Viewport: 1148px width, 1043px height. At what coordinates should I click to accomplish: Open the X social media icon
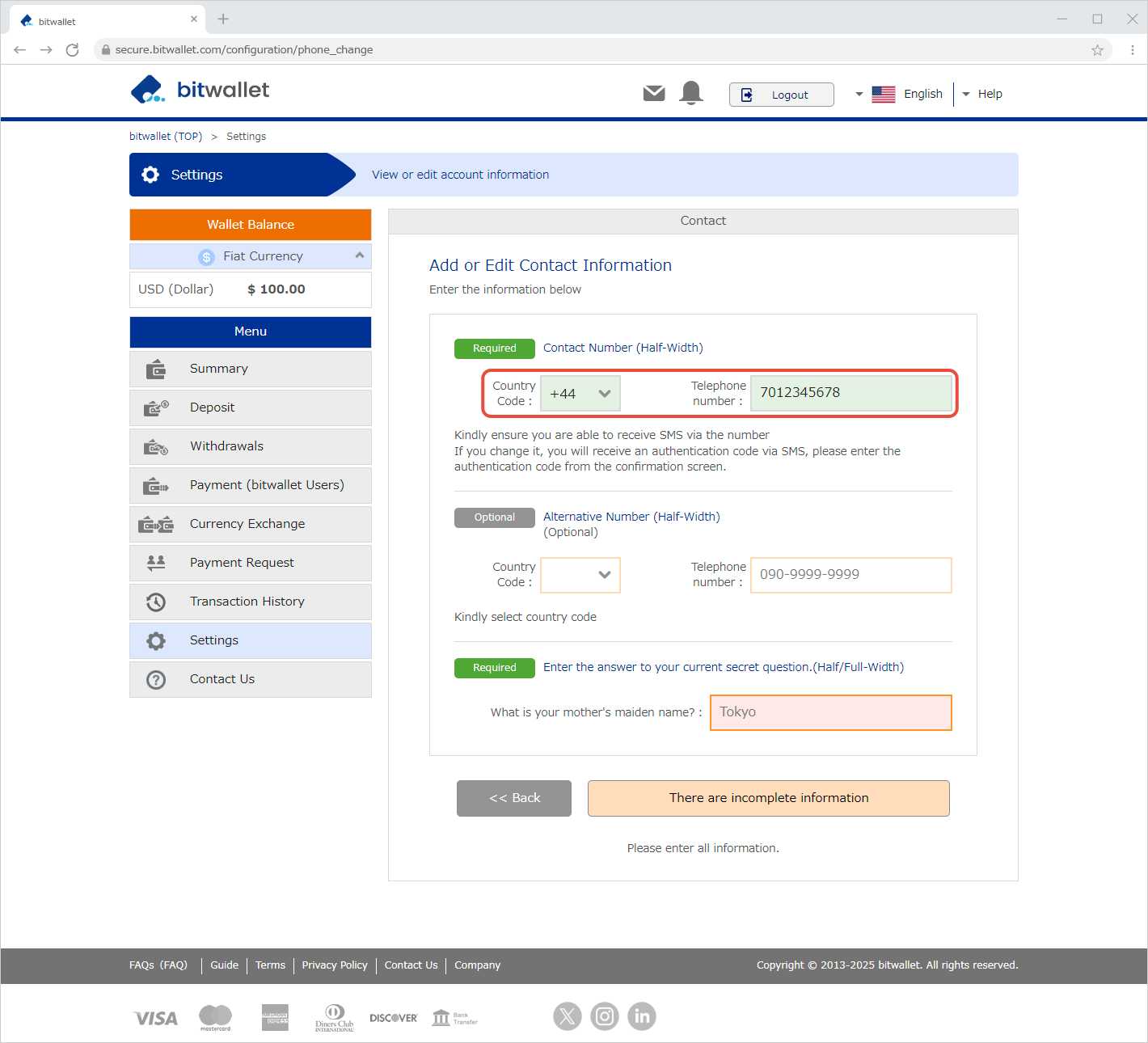tap(568, 1016)
